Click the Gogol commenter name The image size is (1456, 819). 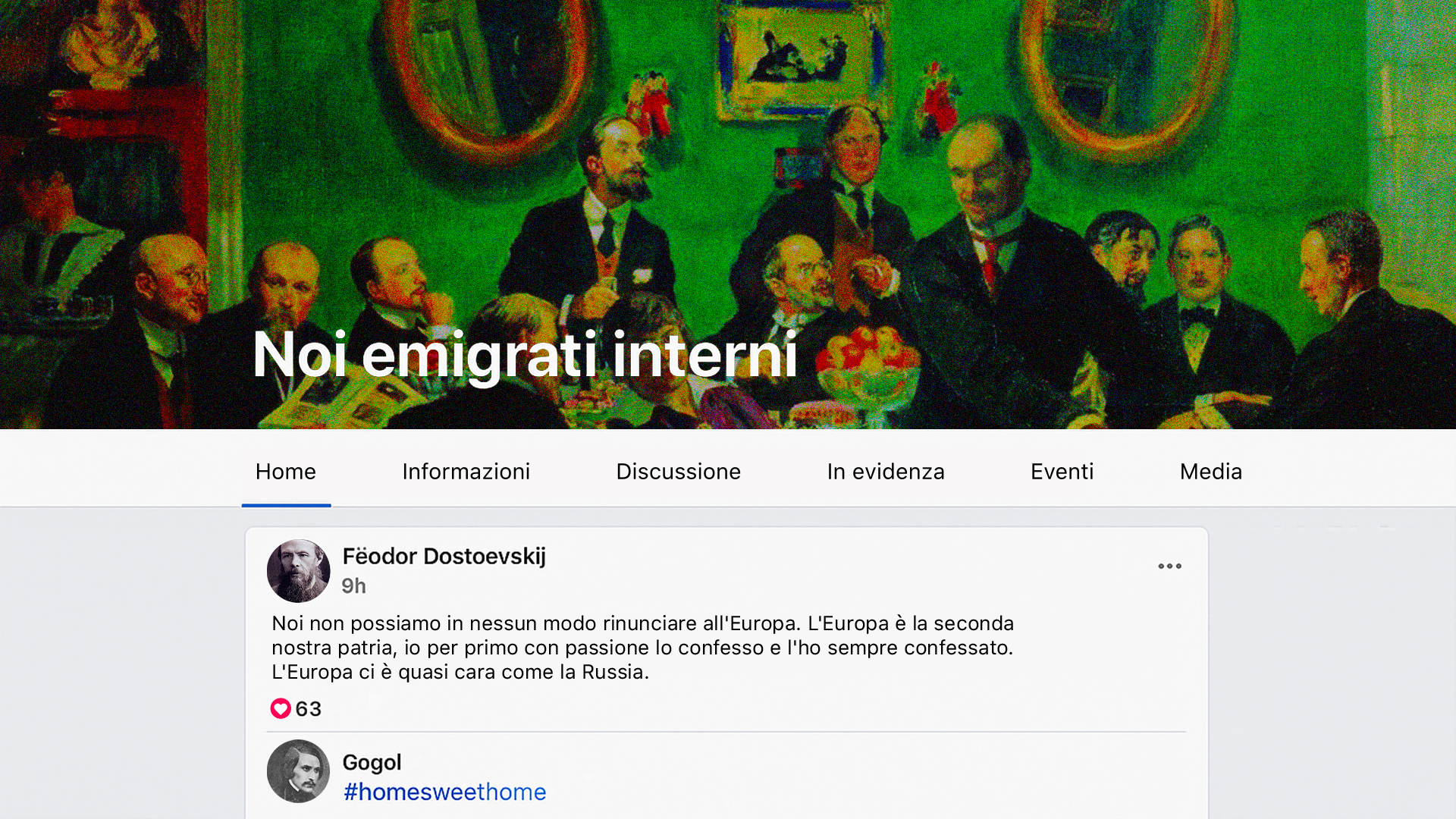pos(372,762)
